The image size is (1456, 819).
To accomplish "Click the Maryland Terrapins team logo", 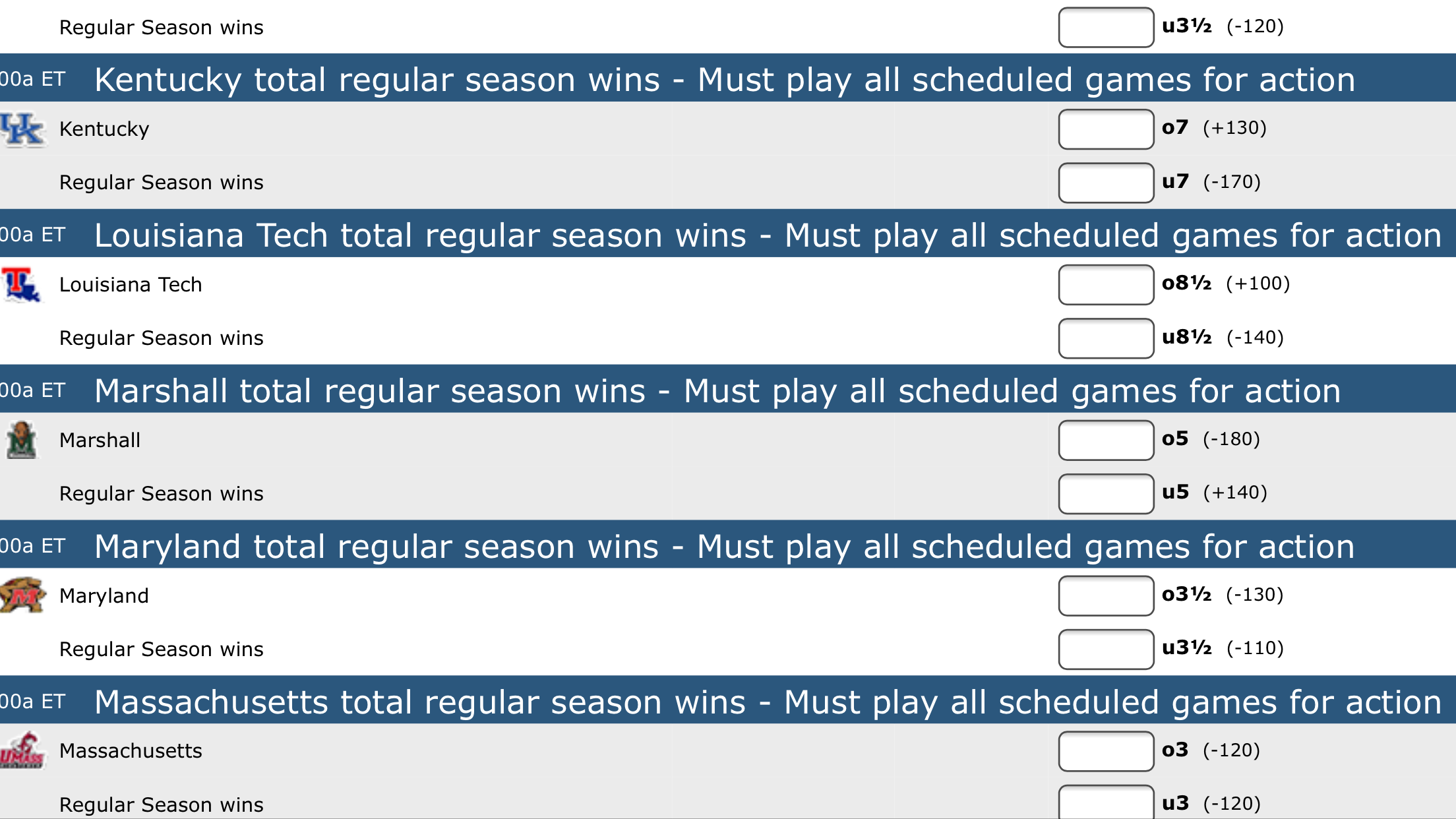I will (22, 595).
